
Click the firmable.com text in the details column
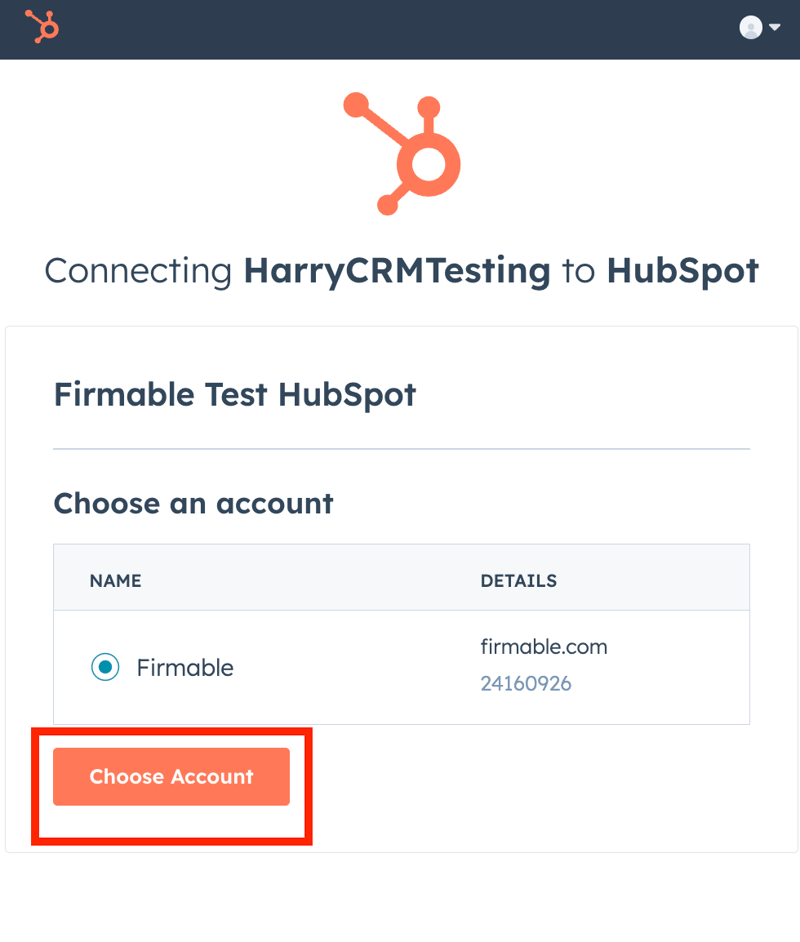coord(544,647)
